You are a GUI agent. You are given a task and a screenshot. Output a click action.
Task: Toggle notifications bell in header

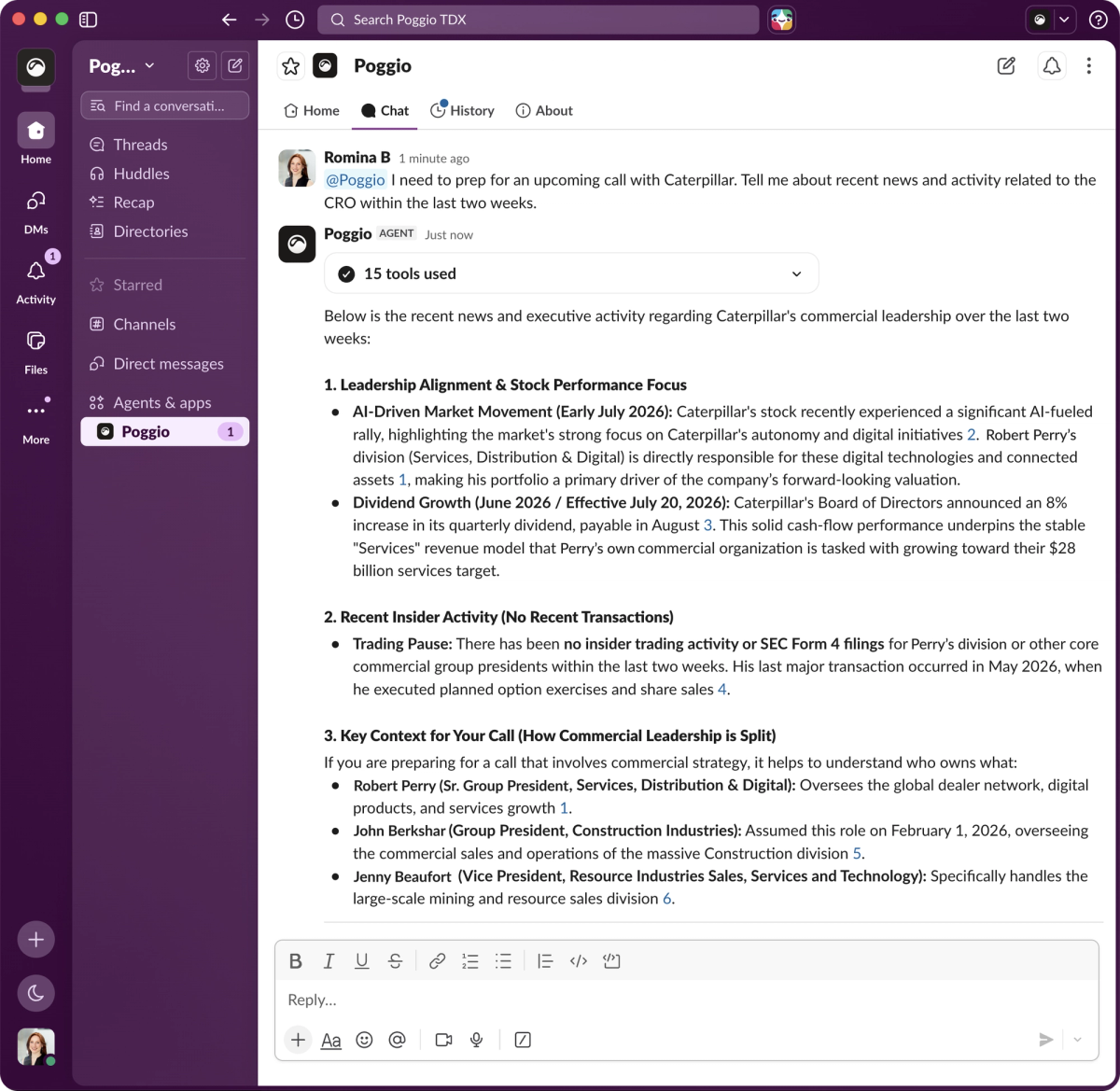click(1052, 65)
